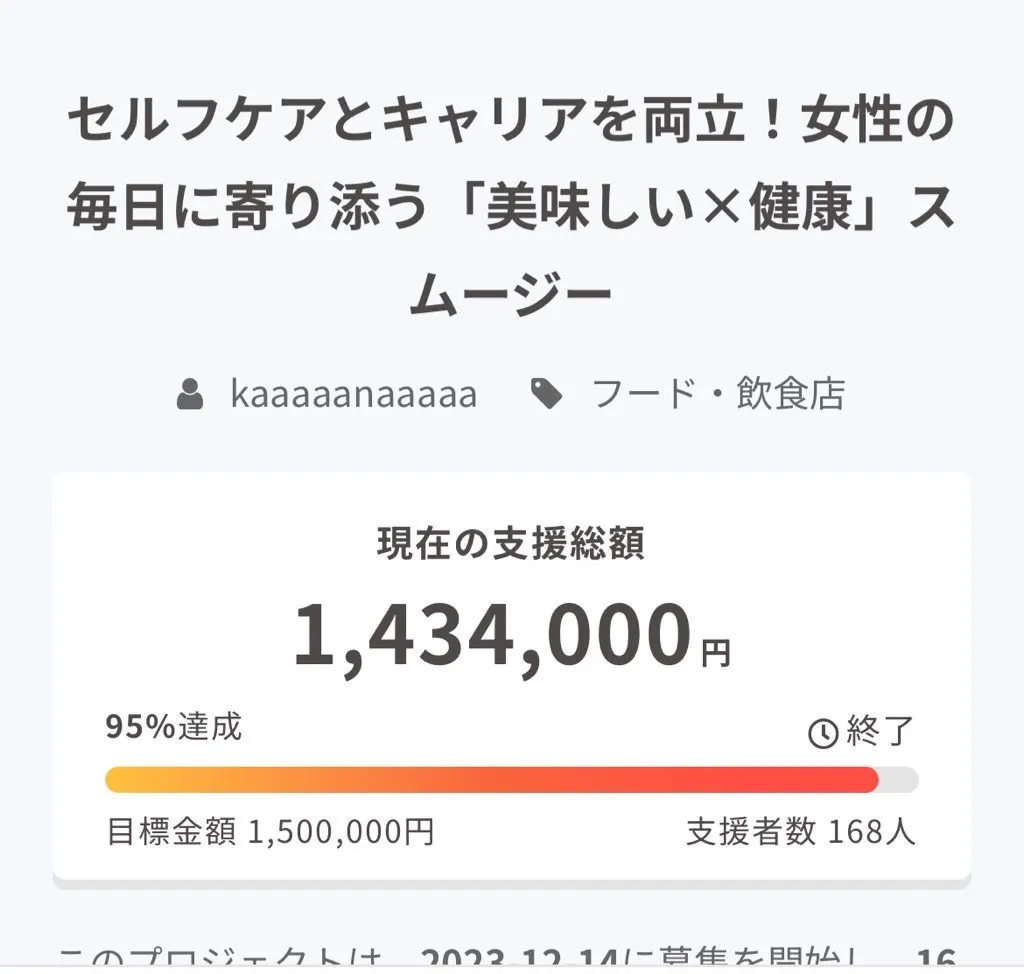Click the 目標金額 1,500,000円 text

[x=270, y=831]
